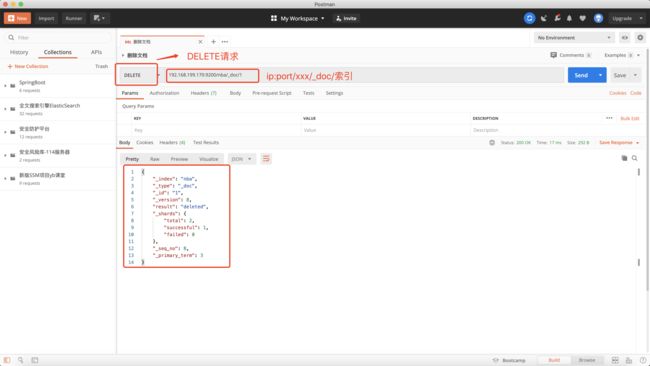This screenshot has width=650, height=366.
Task: Open the Save Response dropdown
Action: 619,143
